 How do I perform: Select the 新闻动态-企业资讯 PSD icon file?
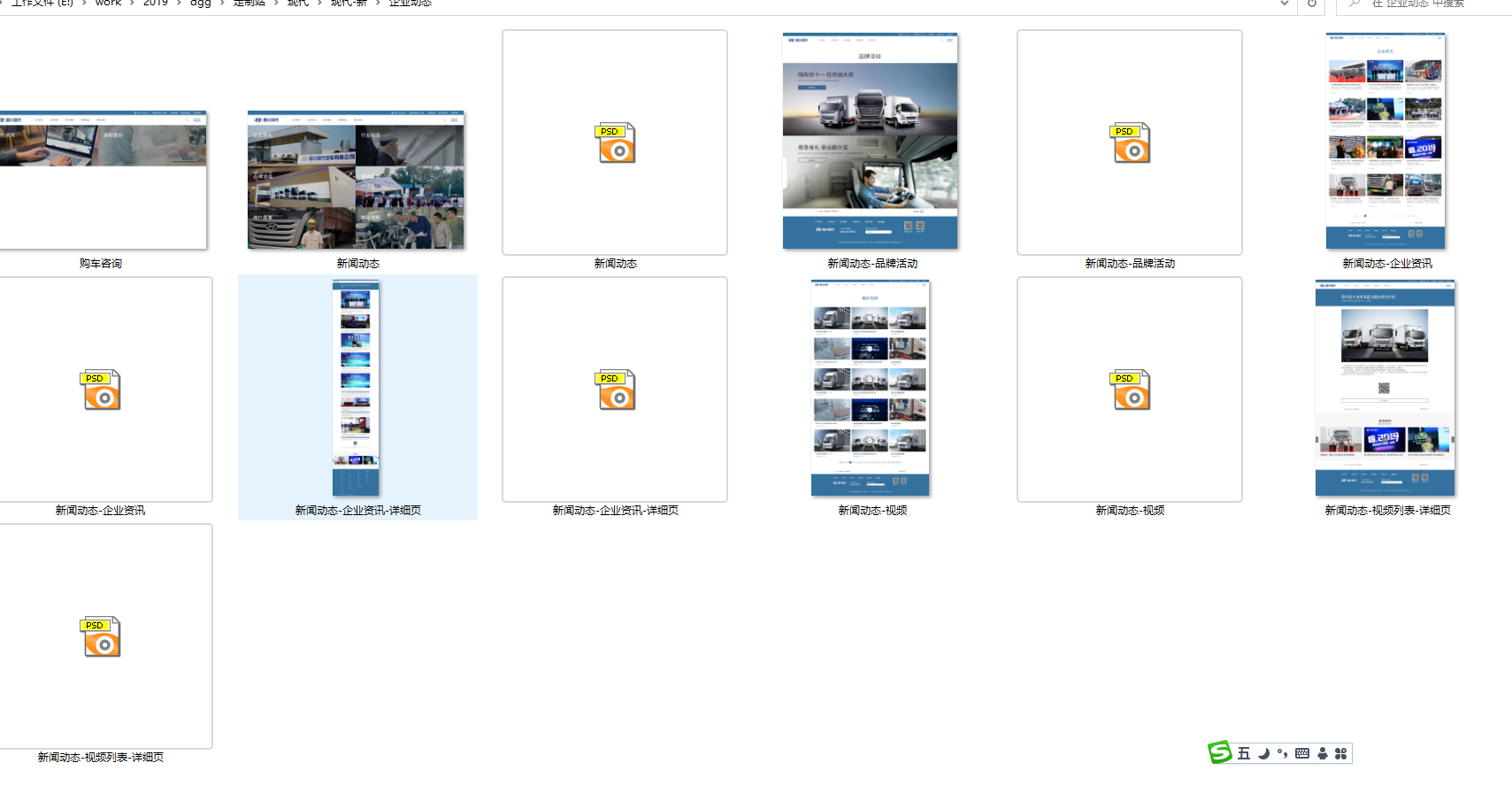[101, 389]
